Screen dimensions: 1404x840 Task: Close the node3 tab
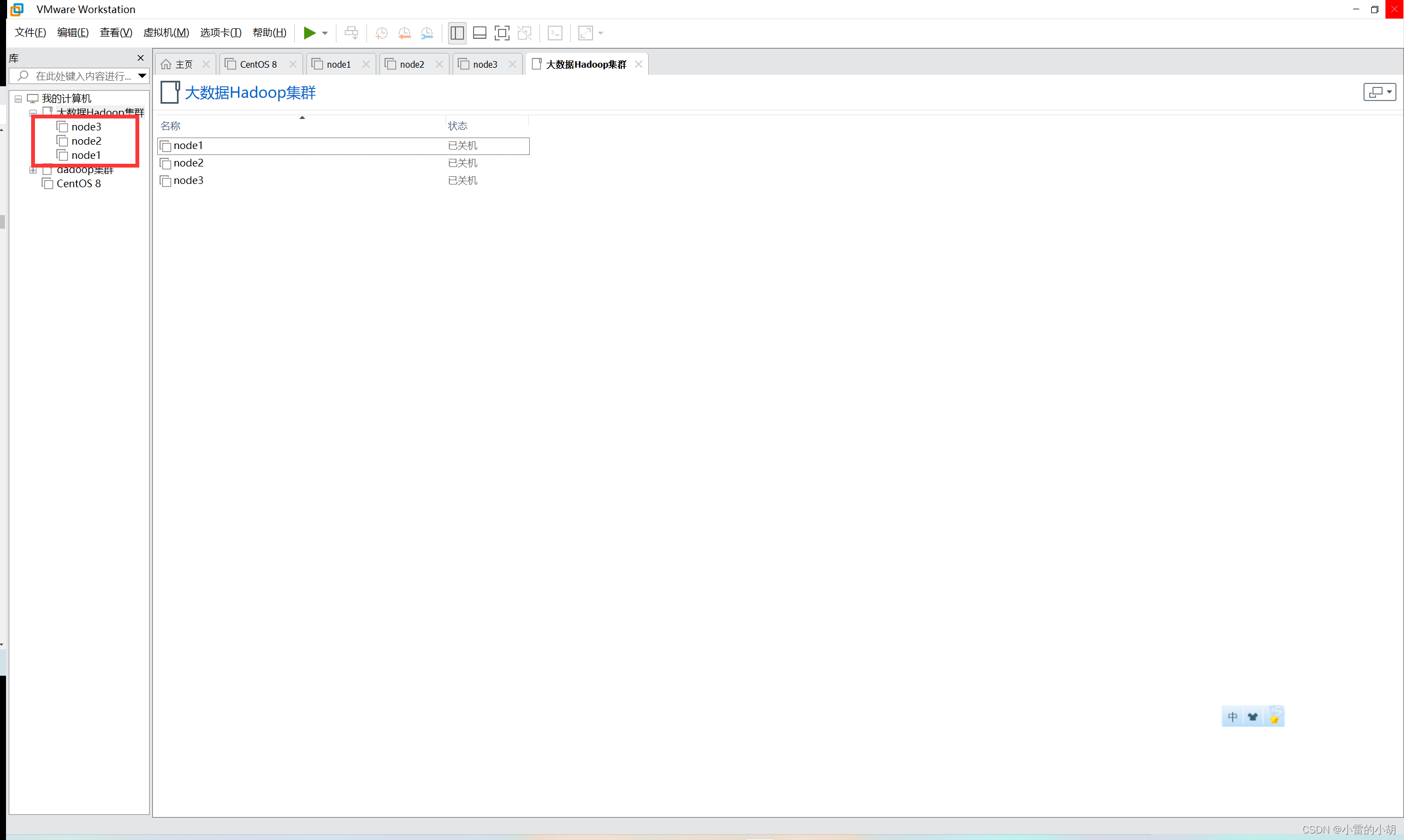[x=513, y=64]
